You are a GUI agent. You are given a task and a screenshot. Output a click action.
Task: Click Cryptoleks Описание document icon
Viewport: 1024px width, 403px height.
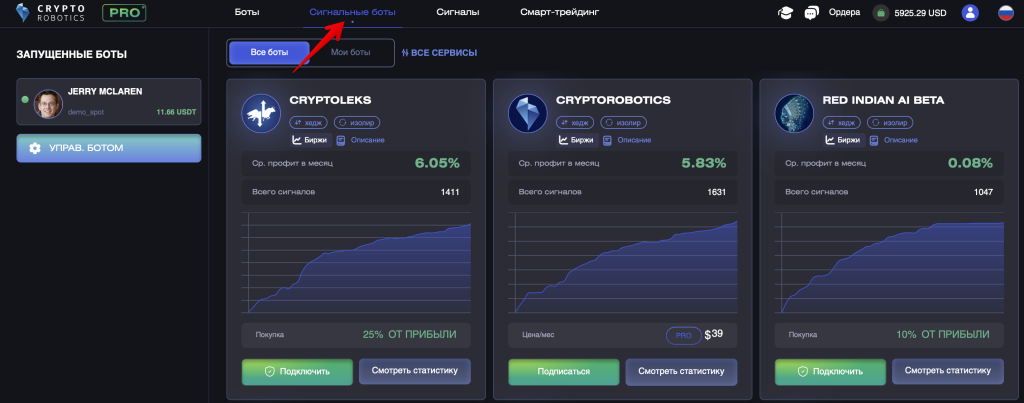[x=340, y=140]
